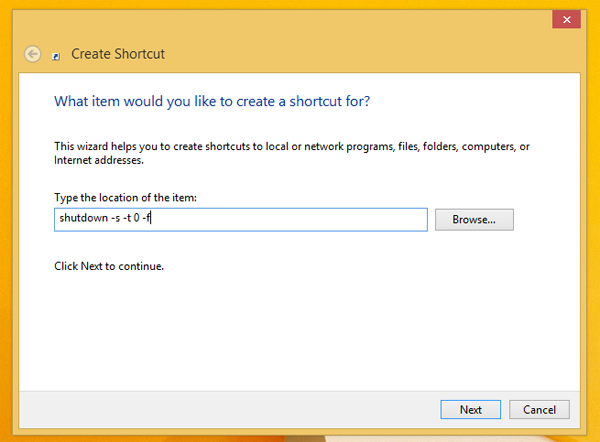Screen dimensions: 600x442
Task: Click the 'Internet addresses.' description line
Action: click(99, 159)
